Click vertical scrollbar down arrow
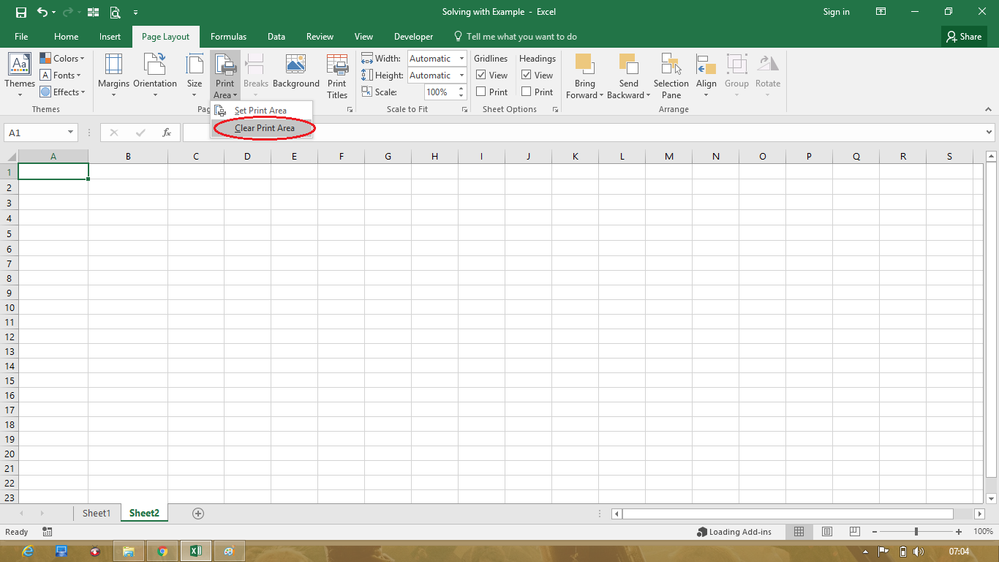Image resolution: width=999 pixels, height=562 pixels. [x=991, y=498]
